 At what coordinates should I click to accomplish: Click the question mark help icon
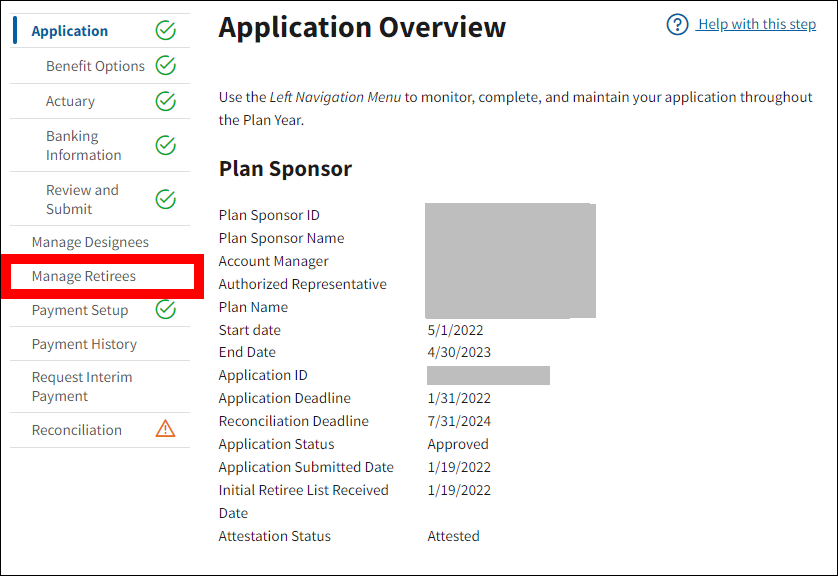point(677,24)
